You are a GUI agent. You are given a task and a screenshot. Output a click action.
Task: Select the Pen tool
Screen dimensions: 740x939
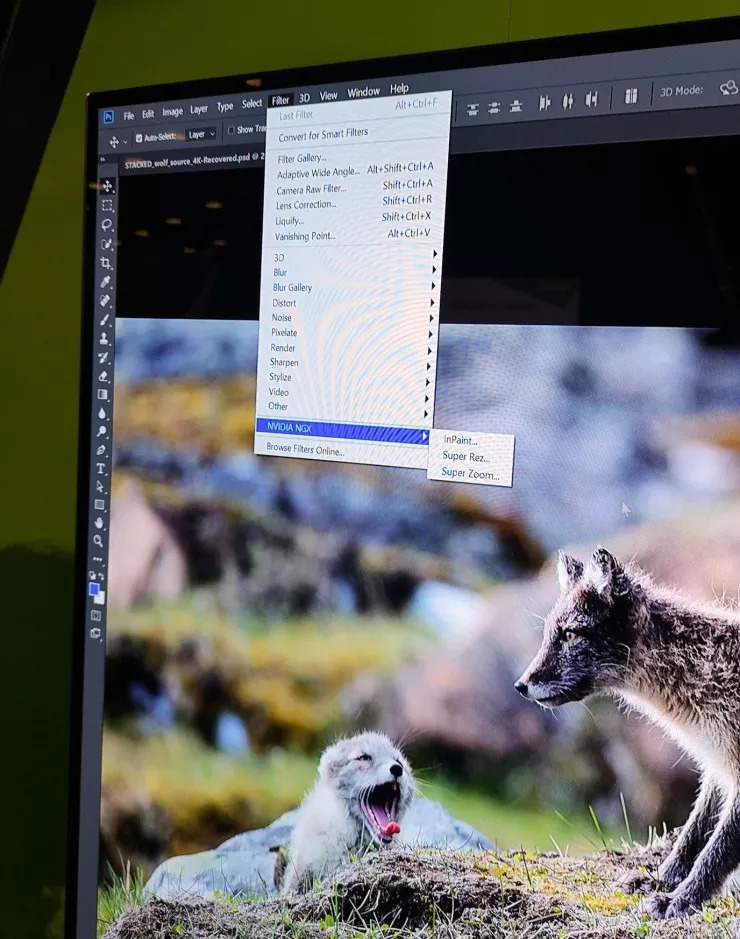point(101,450)
